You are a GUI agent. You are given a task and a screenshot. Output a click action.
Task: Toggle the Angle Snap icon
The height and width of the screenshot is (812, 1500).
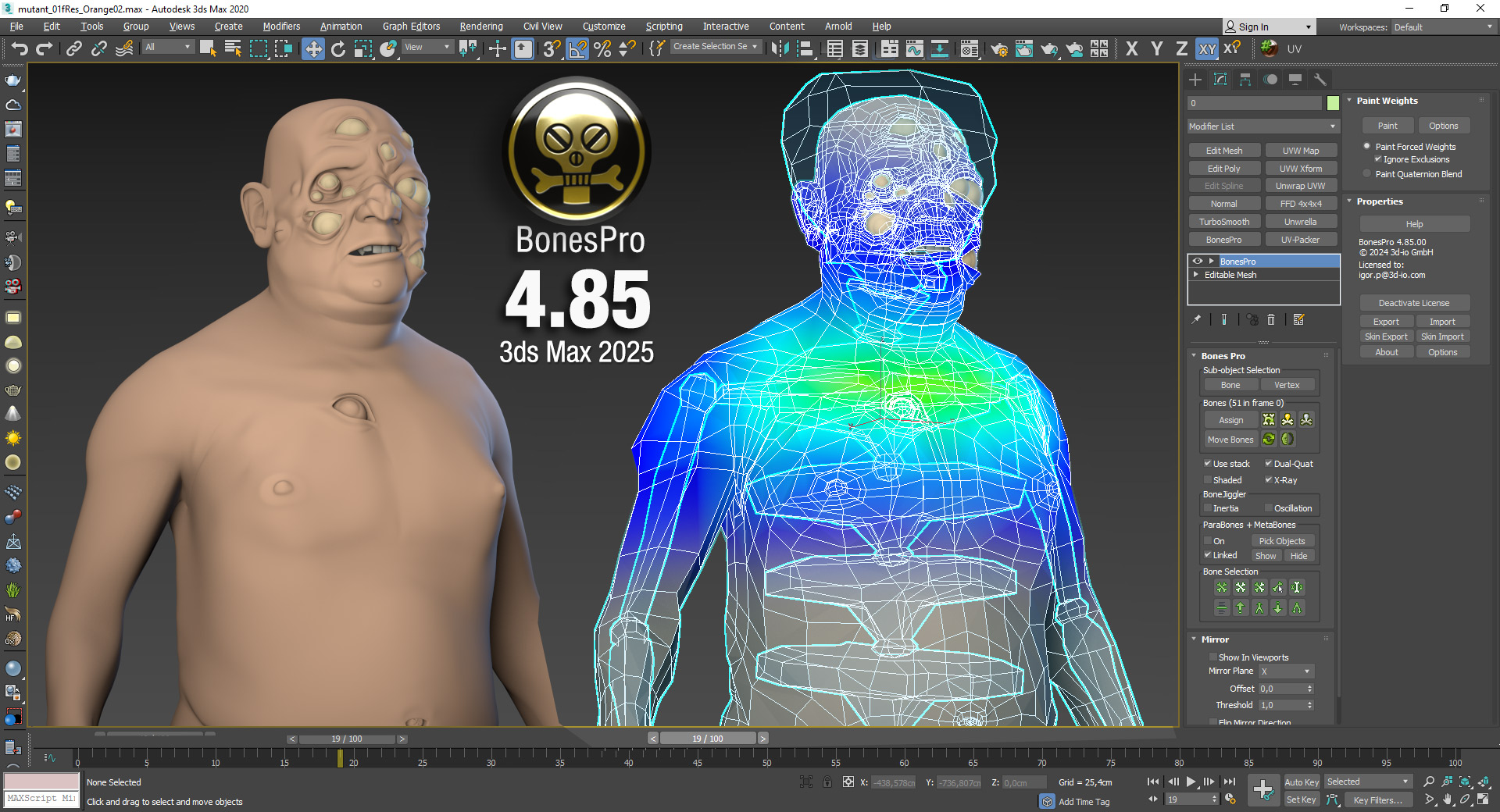point(578,49)
